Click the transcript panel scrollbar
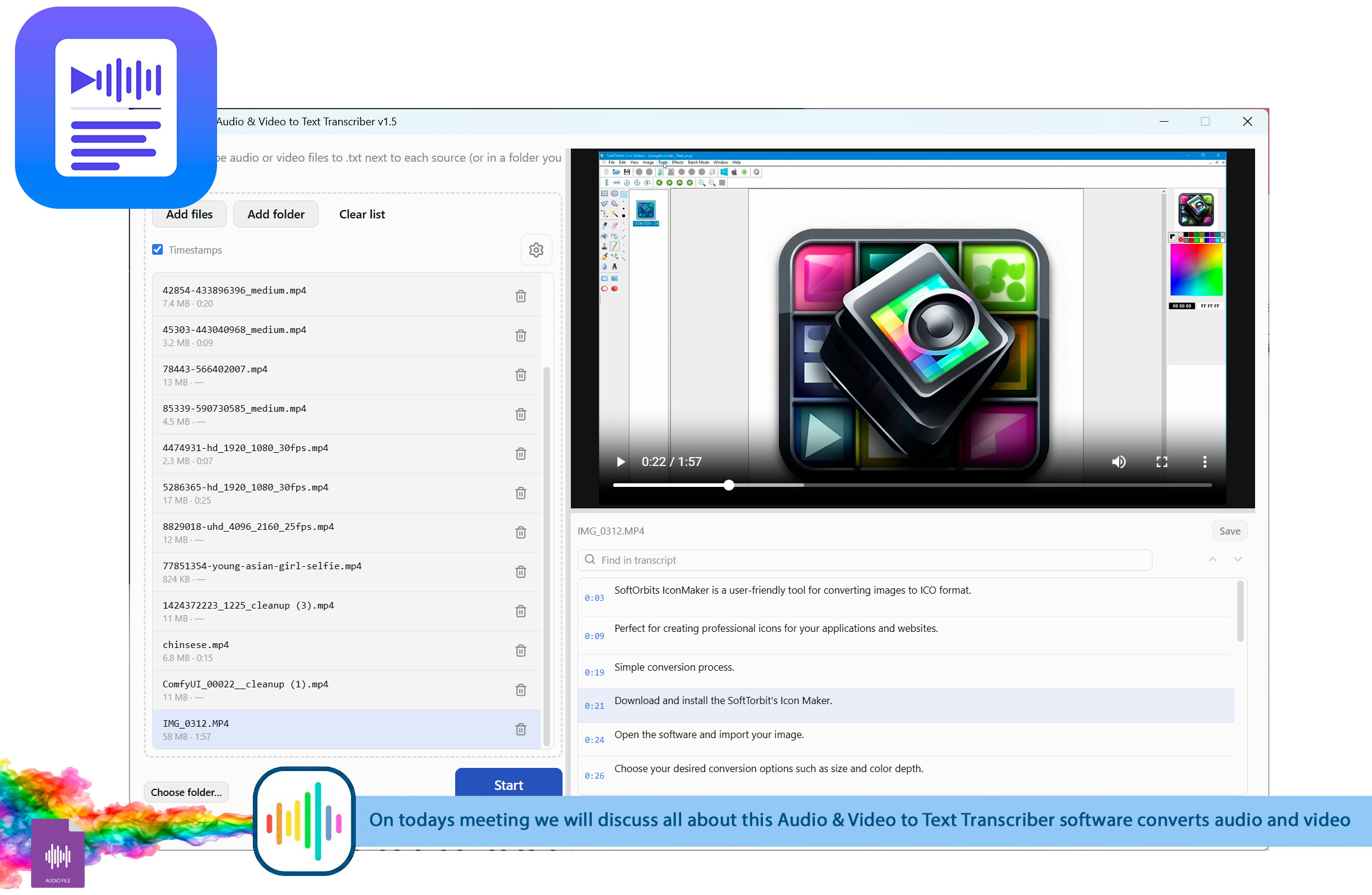This screenshot has width=1372, height=895. click(x=1240, y=611)
